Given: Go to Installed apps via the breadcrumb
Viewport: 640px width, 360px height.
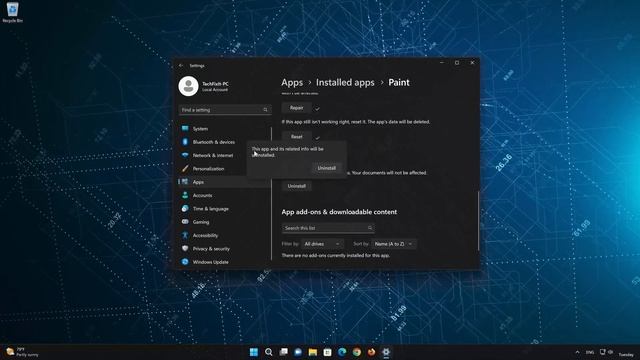Looking at the screenshot, I should (x=345, y=82).
